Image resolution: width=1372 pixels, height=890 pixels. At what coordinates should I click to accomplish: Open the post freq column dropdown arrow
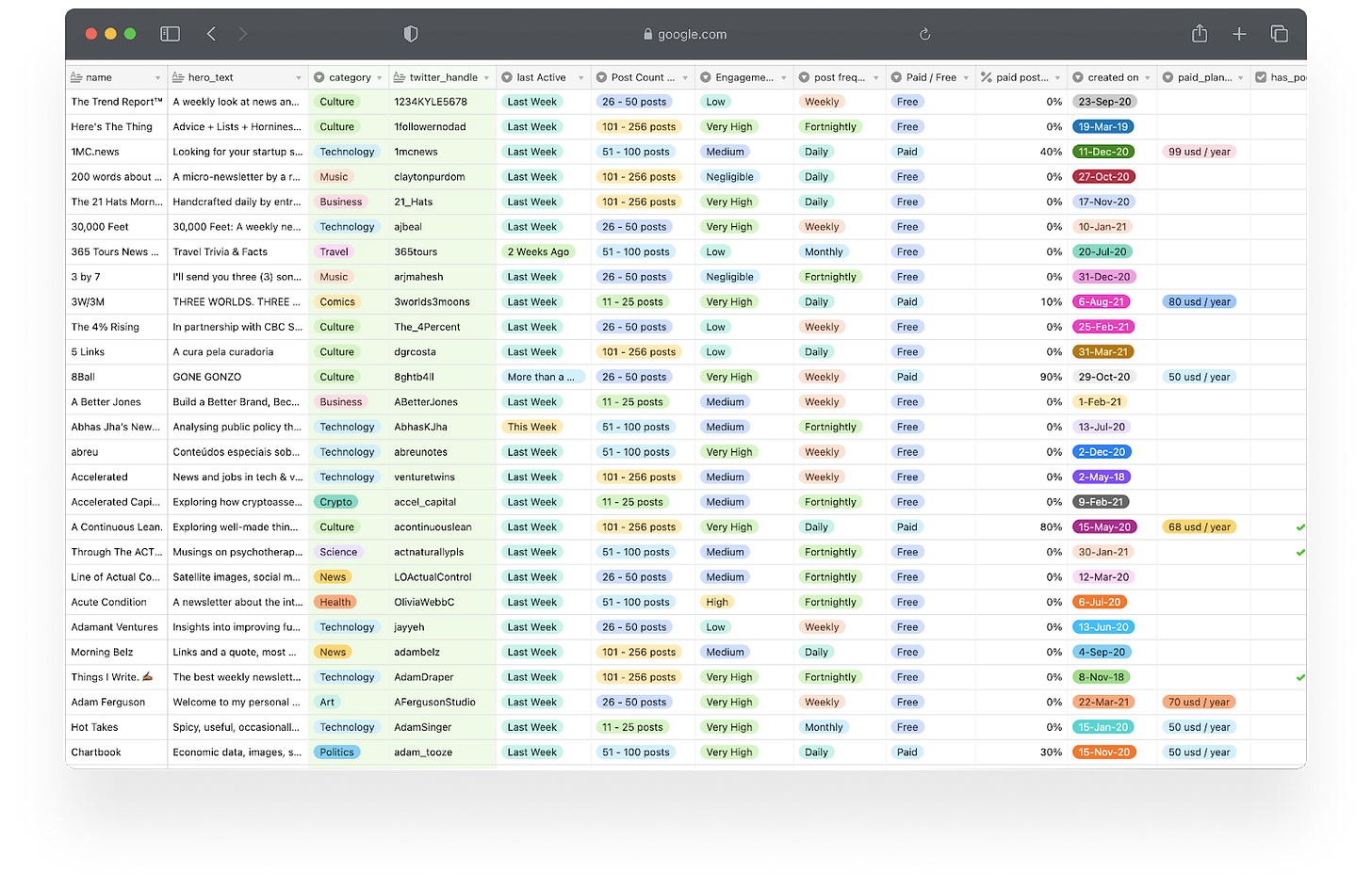(x=875, y=78)
